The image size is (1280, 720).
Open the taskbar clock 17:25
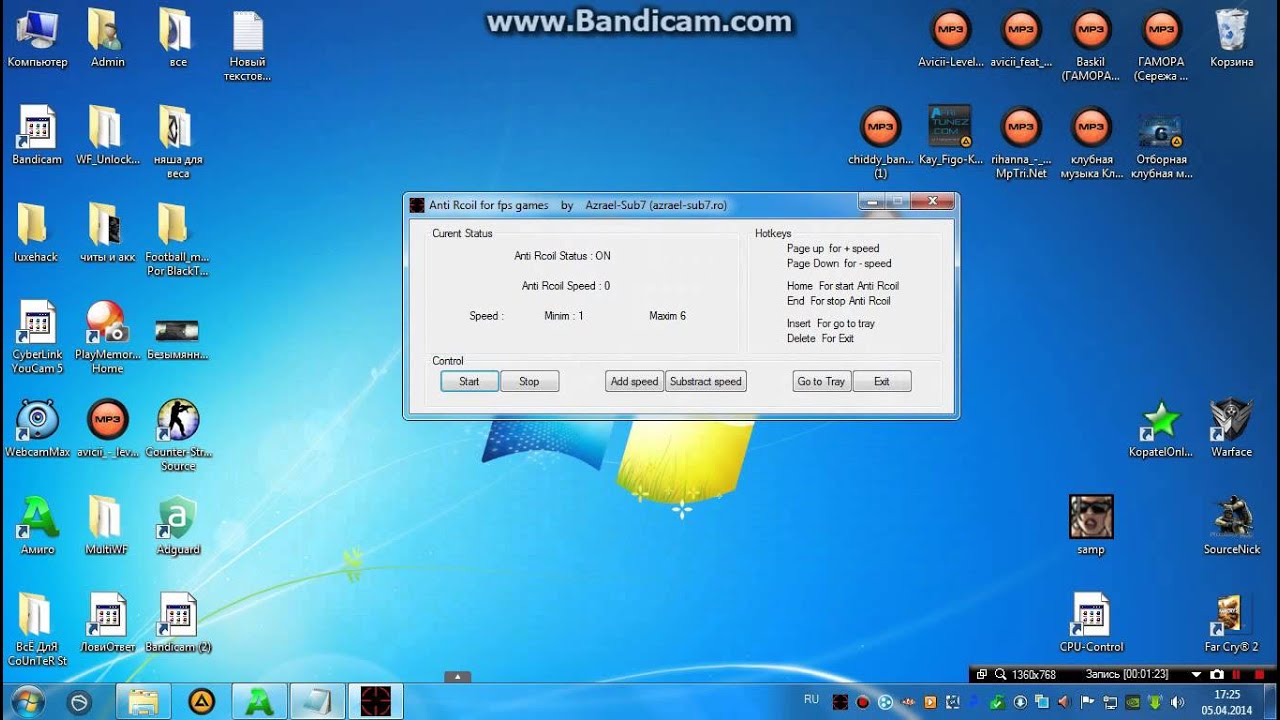(1226, 702)
